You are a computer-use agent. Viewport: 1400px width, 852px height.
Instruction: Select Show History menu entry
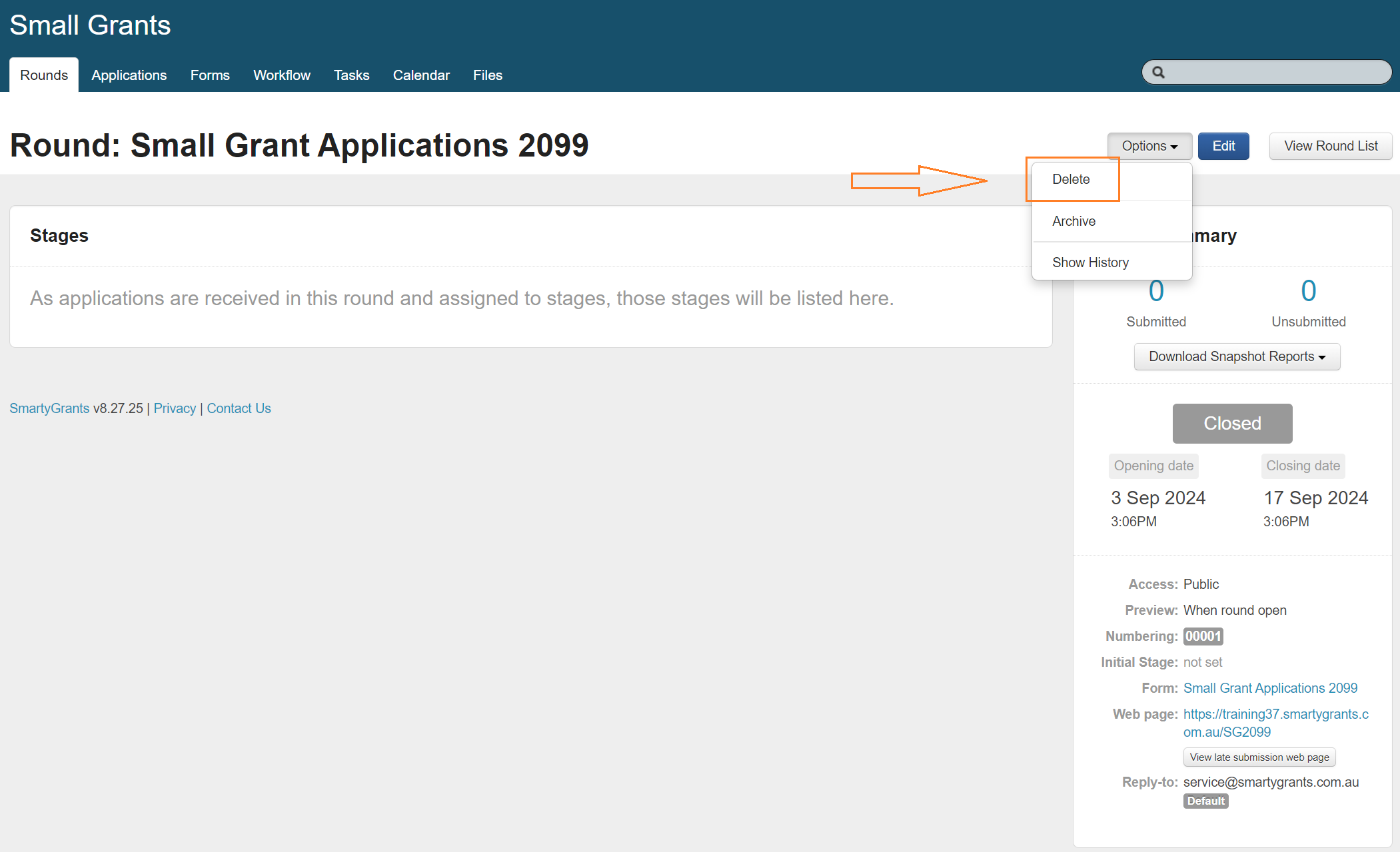pos(1090,262)
